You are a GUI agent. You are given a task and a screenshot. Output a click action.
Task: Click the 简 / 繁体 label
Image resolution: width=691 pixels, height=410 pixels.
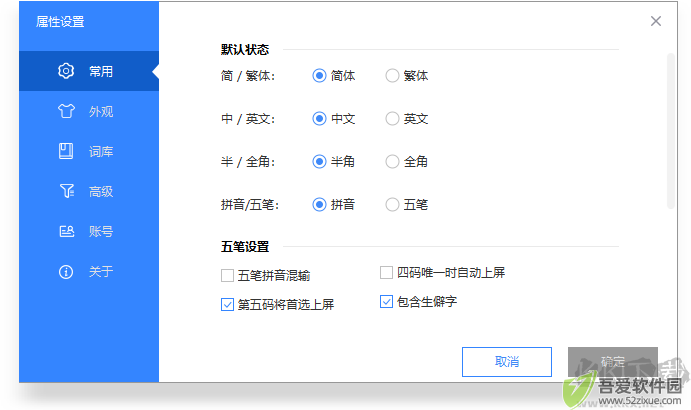tap(248, 76)
